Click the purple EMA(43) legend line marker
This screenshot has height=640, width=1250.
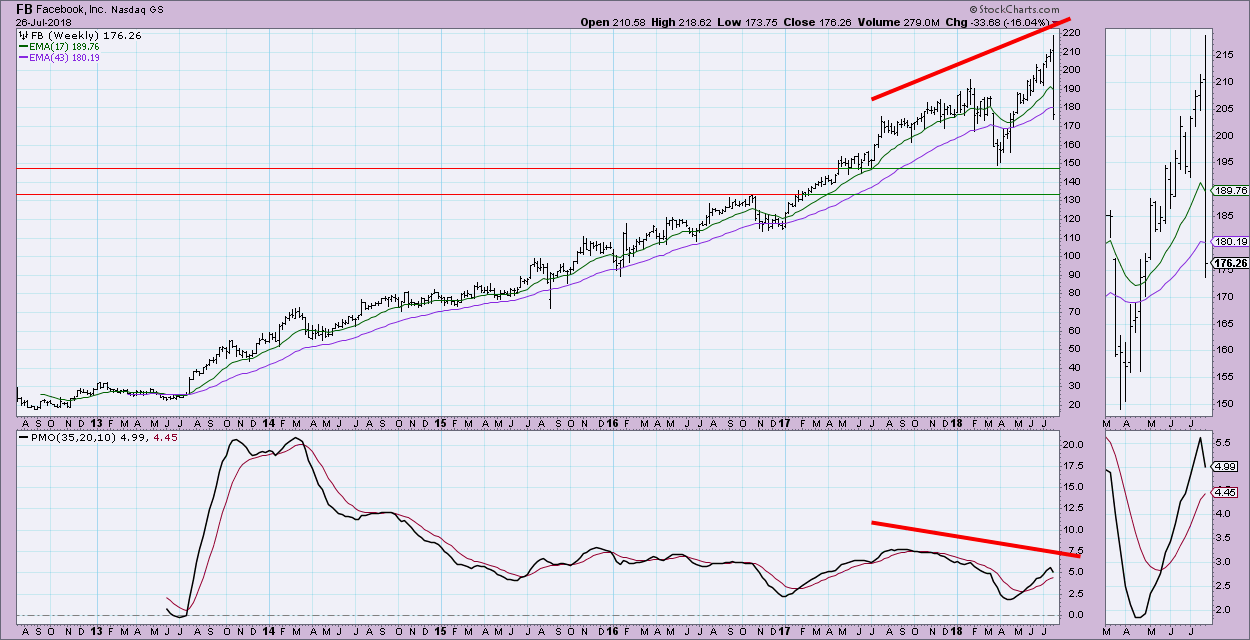pyautogui.click(x=25, y=58)
